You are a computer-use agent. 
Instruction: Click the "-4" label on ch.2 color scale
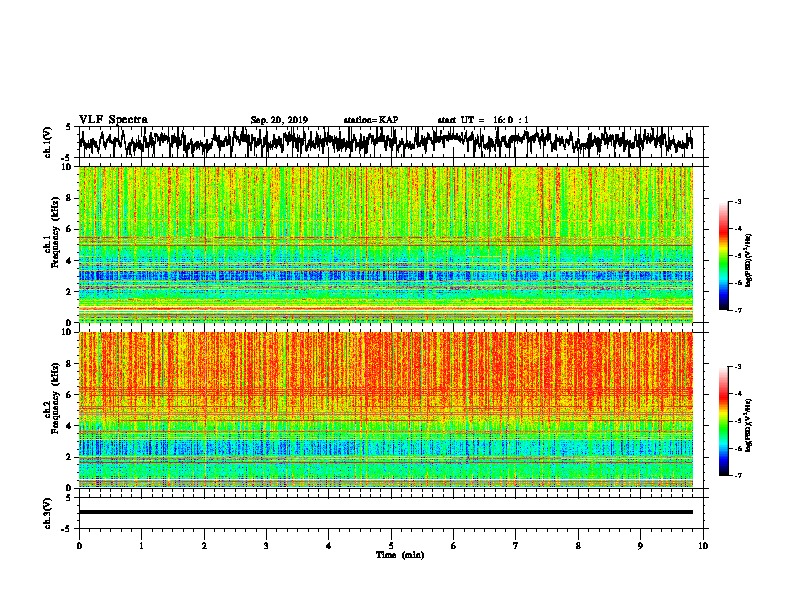click(x=737, y=394)
